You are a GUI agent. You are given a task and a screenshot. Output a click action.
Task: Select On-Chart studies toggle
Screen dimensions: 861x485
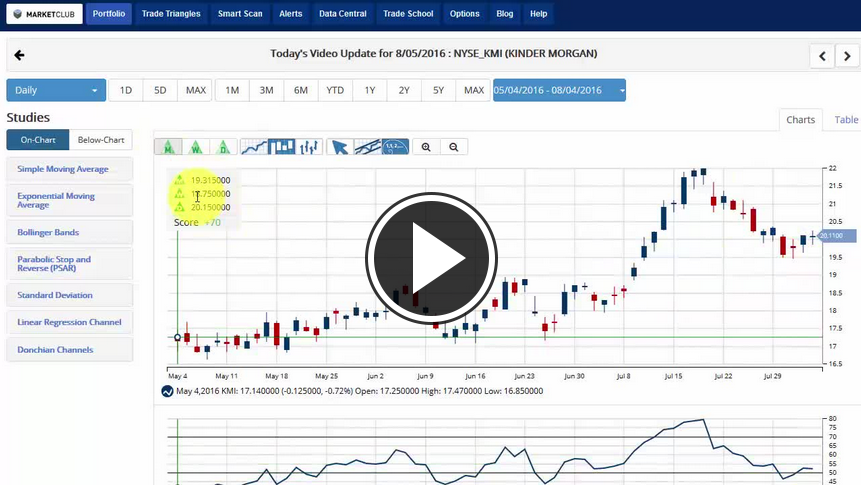click(x=38, y=140)
